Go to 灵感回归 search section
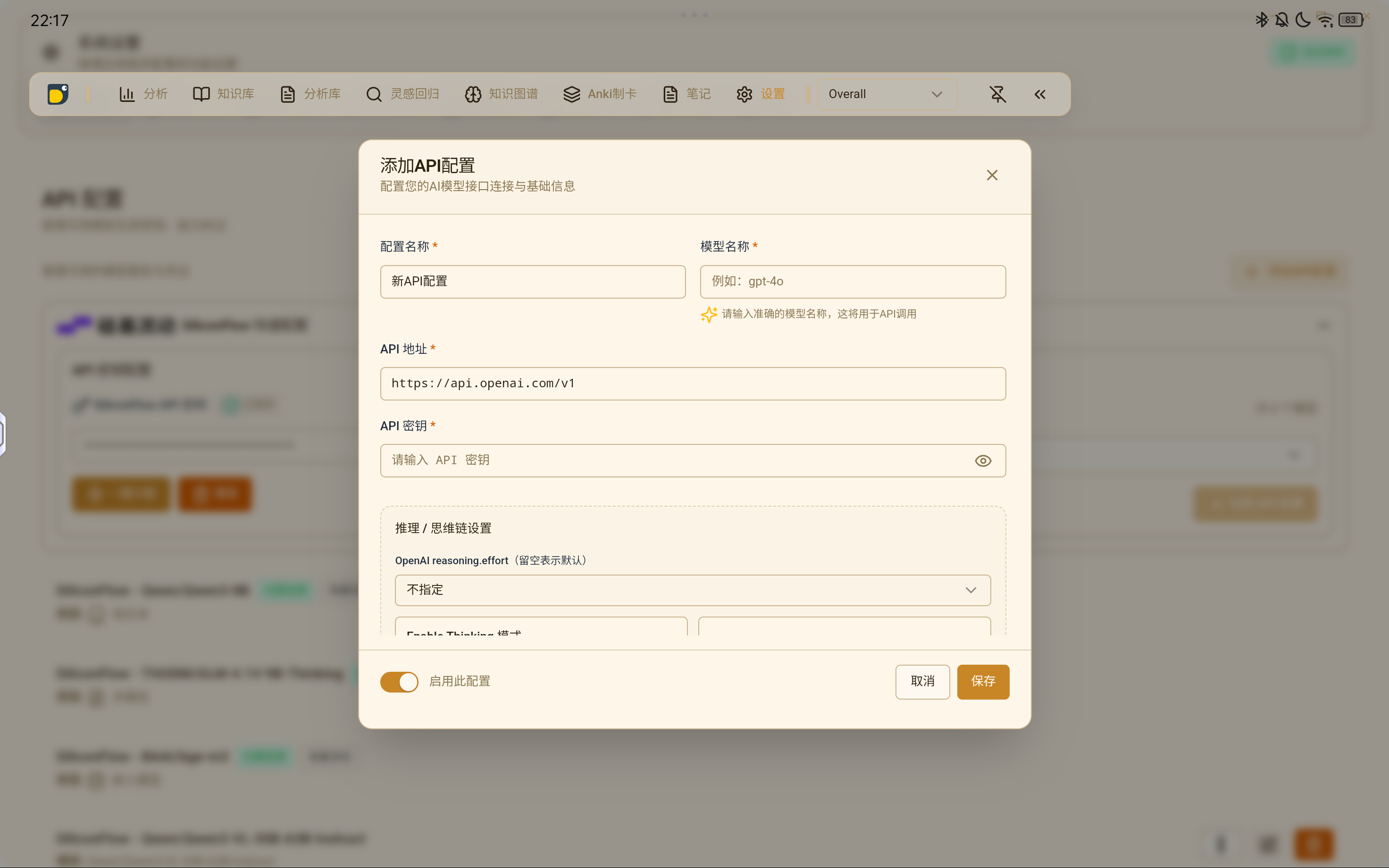The height and width of the screenshot is (868, 1389). click(x=402, y=94)
